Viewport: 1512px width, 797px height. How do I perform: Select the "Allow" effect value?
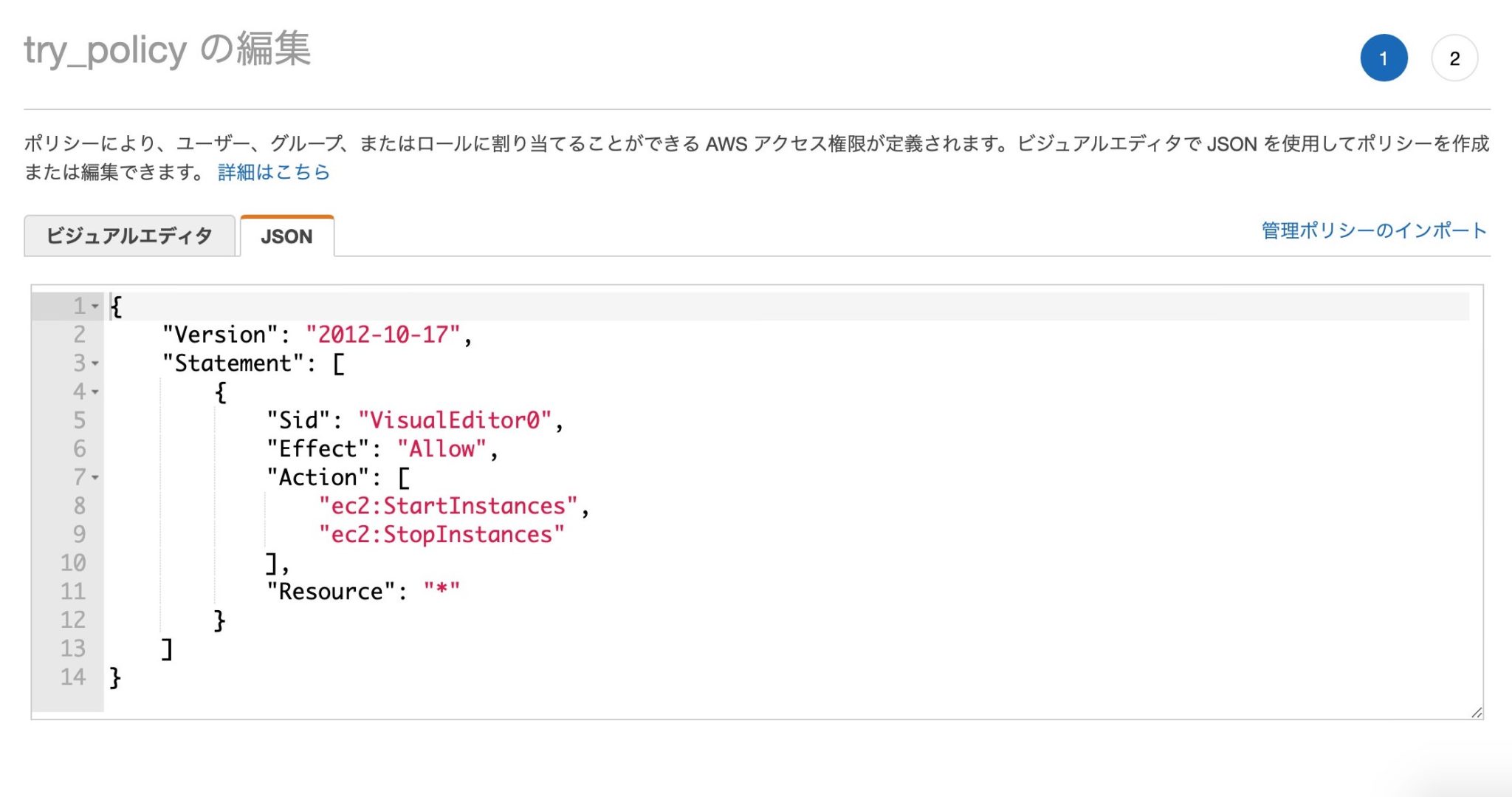[x=444, y=448]
